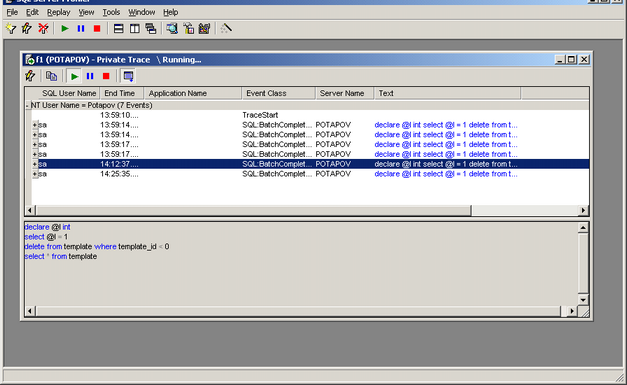Screen dimensions: 627x385
Task: Open the Edit menu
Action: tap(32, 12)
